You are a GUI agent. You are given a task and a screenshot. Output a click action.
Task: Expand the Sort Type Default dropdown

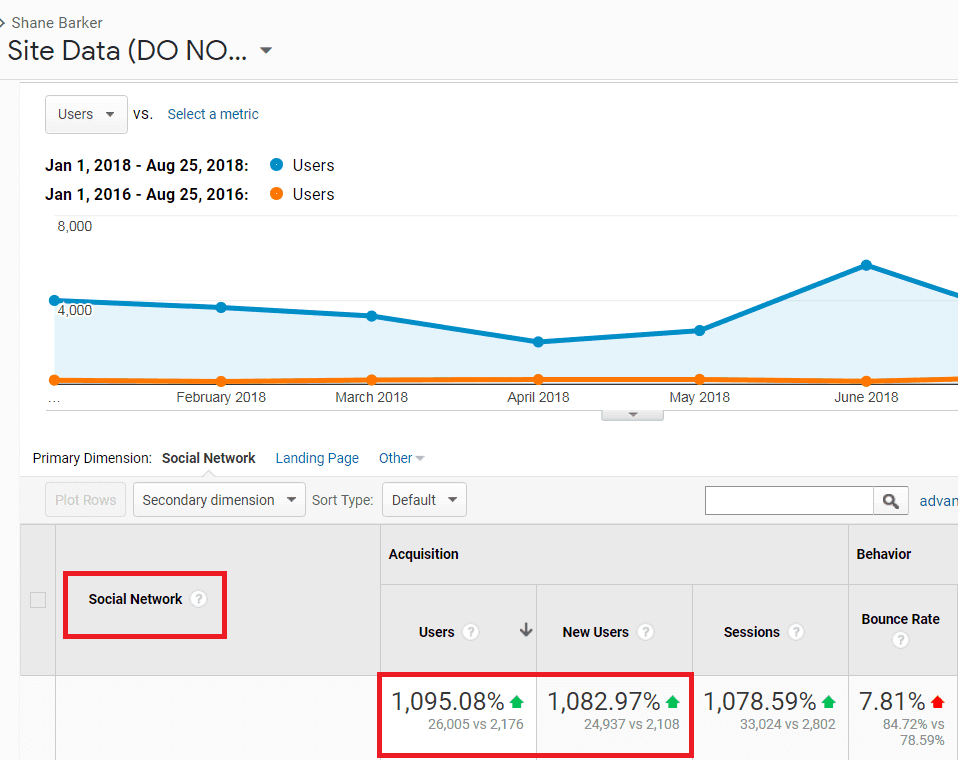pos(424,500)
